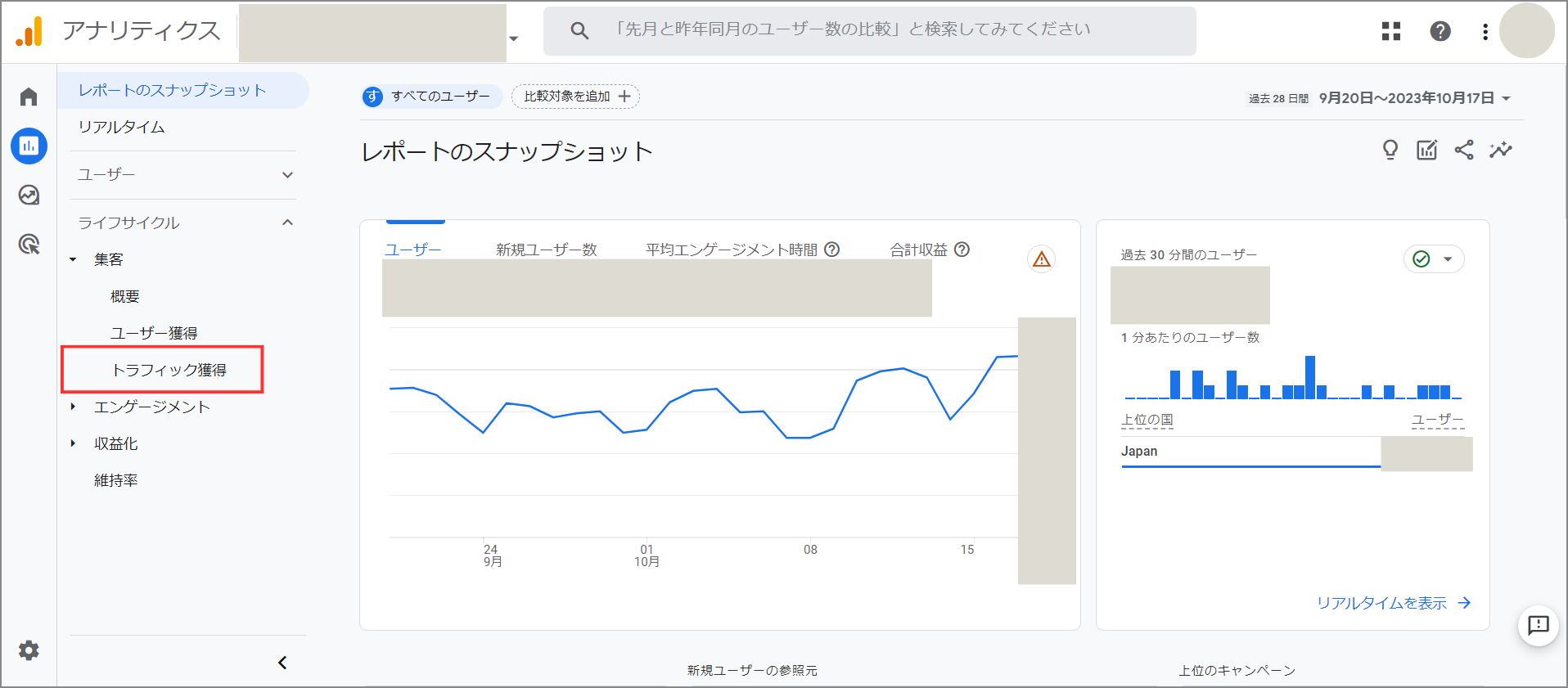Viewport: 1568px width, 688px height.
Task: Open the Explore icon in left rail
Action: tap(29, 195)
